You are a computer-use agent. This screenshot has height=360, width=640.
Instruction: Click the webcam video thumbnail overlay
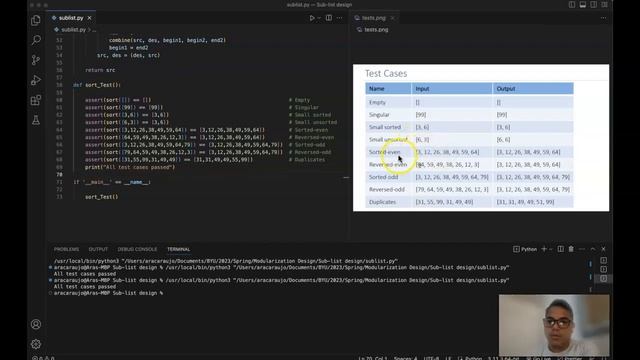tap(554, 325)
